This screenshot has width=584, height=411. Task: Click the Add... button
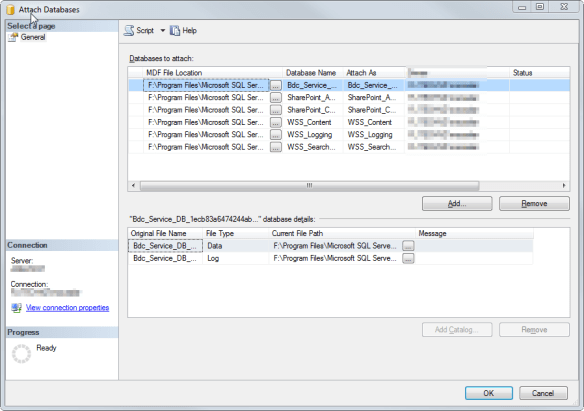click(457, 204)
